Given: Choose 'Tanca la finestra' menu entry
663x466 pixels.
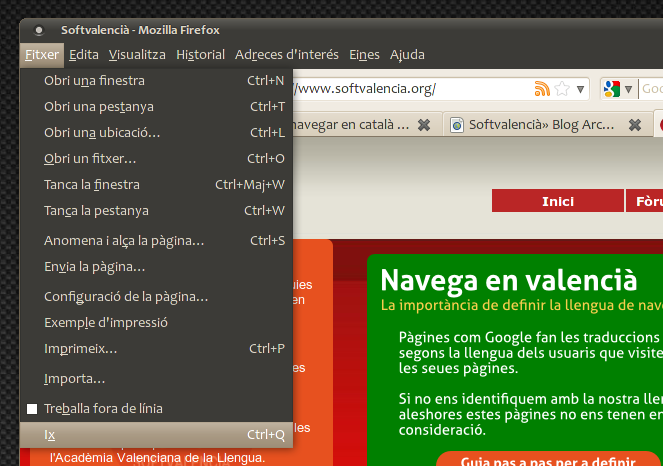Looking at the screenshot, I should click(156, 185).
